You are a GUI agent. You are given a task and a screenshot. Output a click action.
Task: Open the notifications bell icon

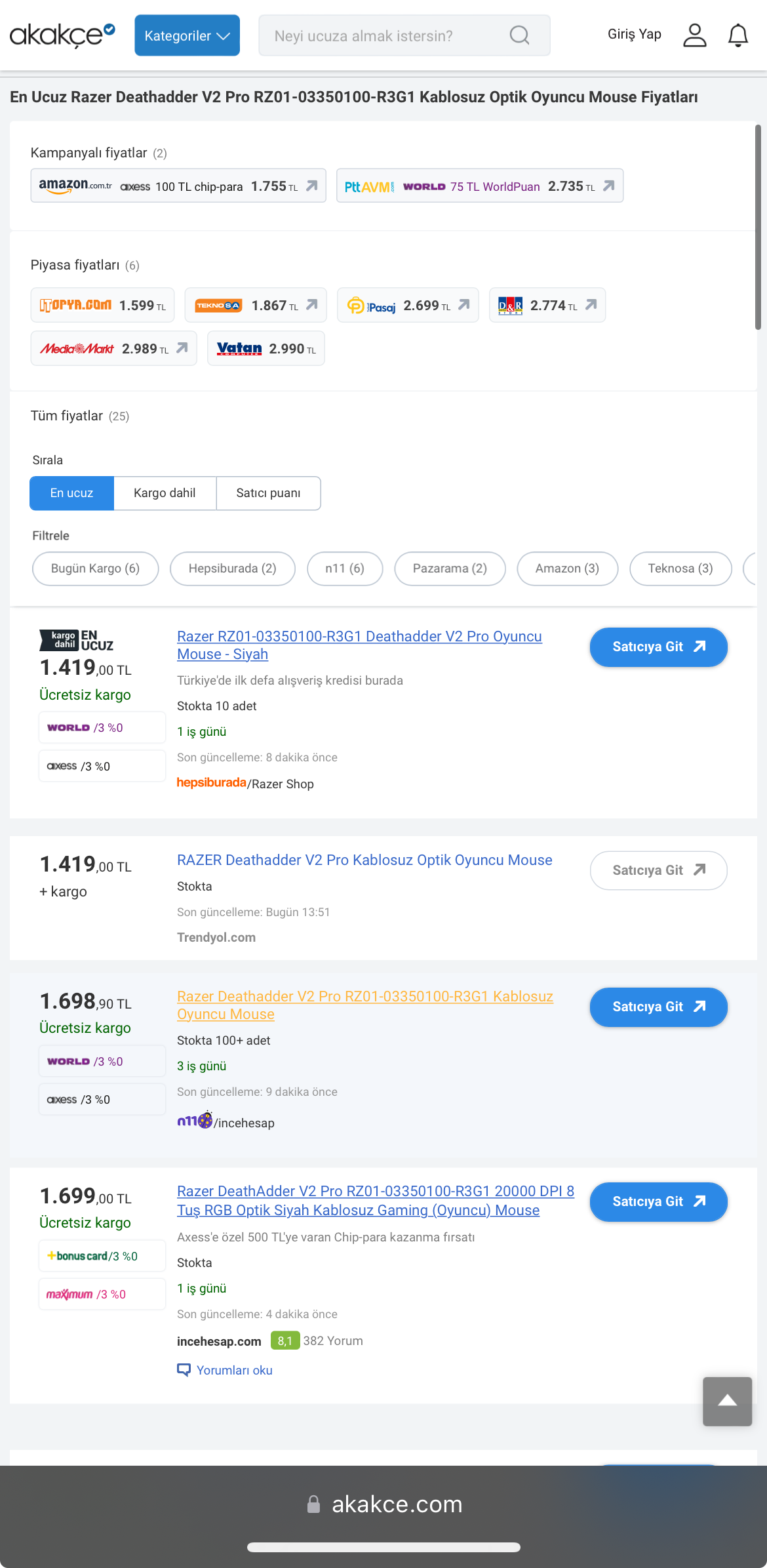(738, 35)
